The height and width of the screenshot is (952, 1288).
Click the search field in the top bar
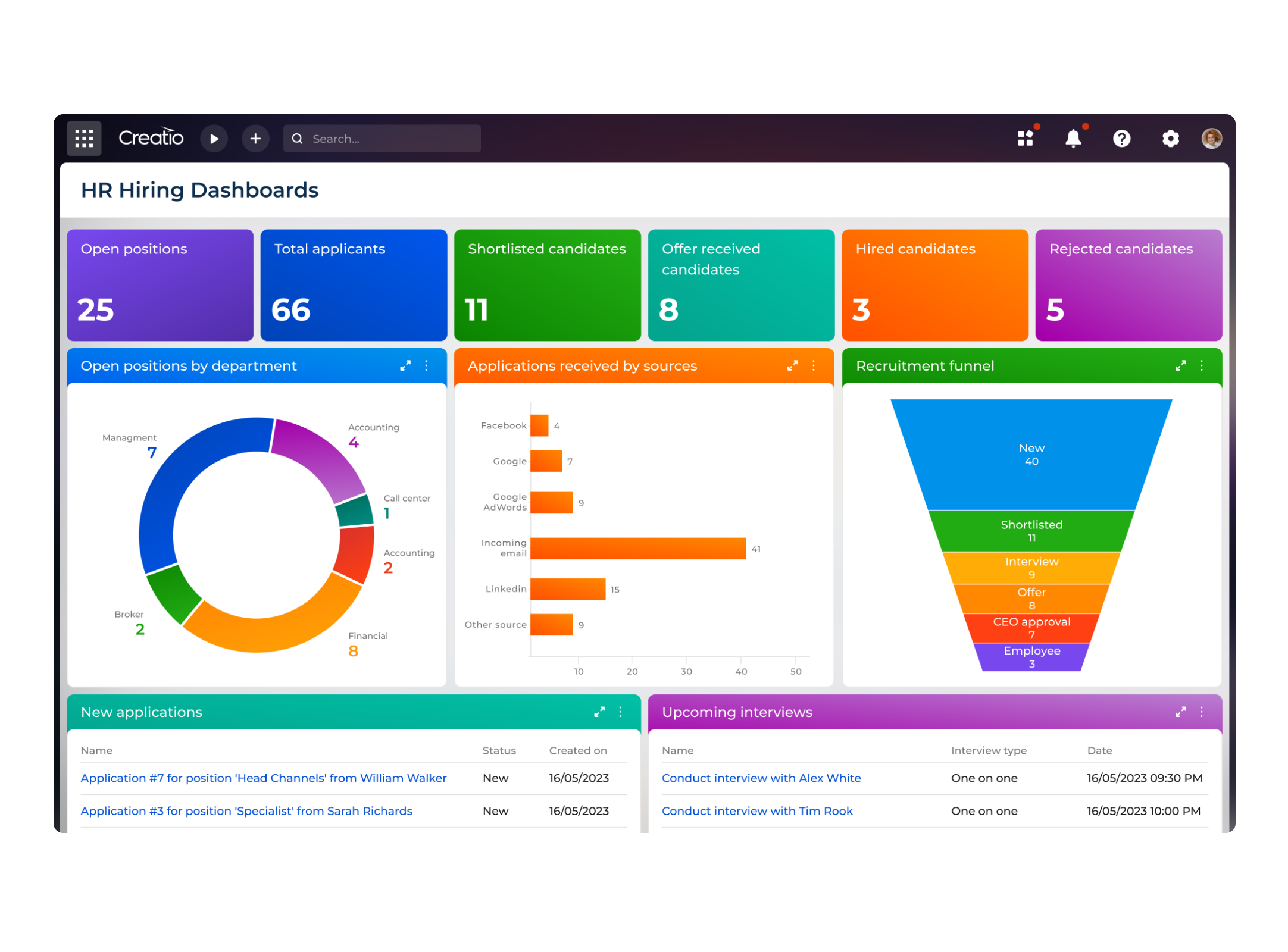point(381,138)
